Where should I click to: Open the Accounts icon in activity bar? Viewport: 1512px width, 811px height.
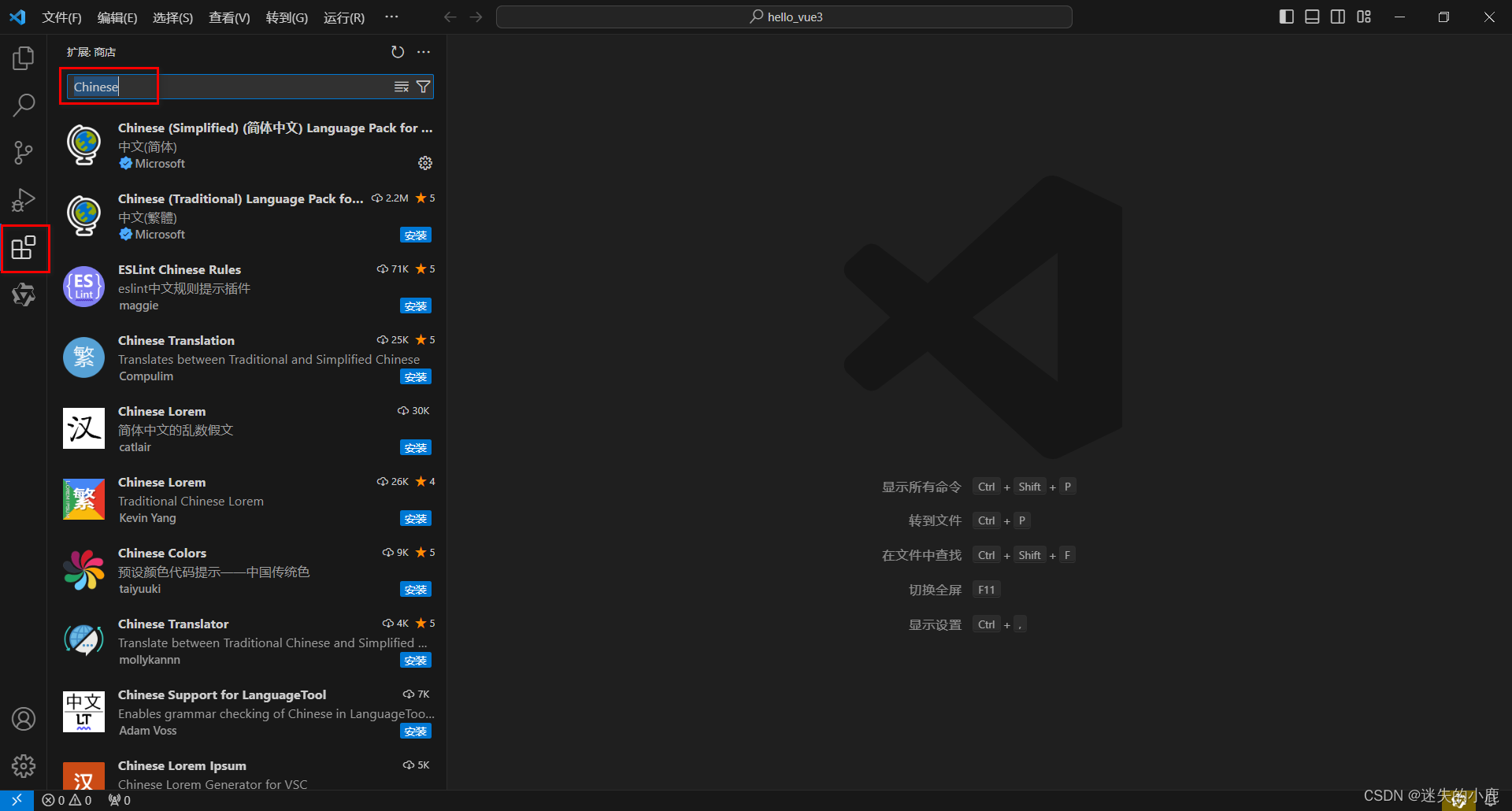[24, 719]
